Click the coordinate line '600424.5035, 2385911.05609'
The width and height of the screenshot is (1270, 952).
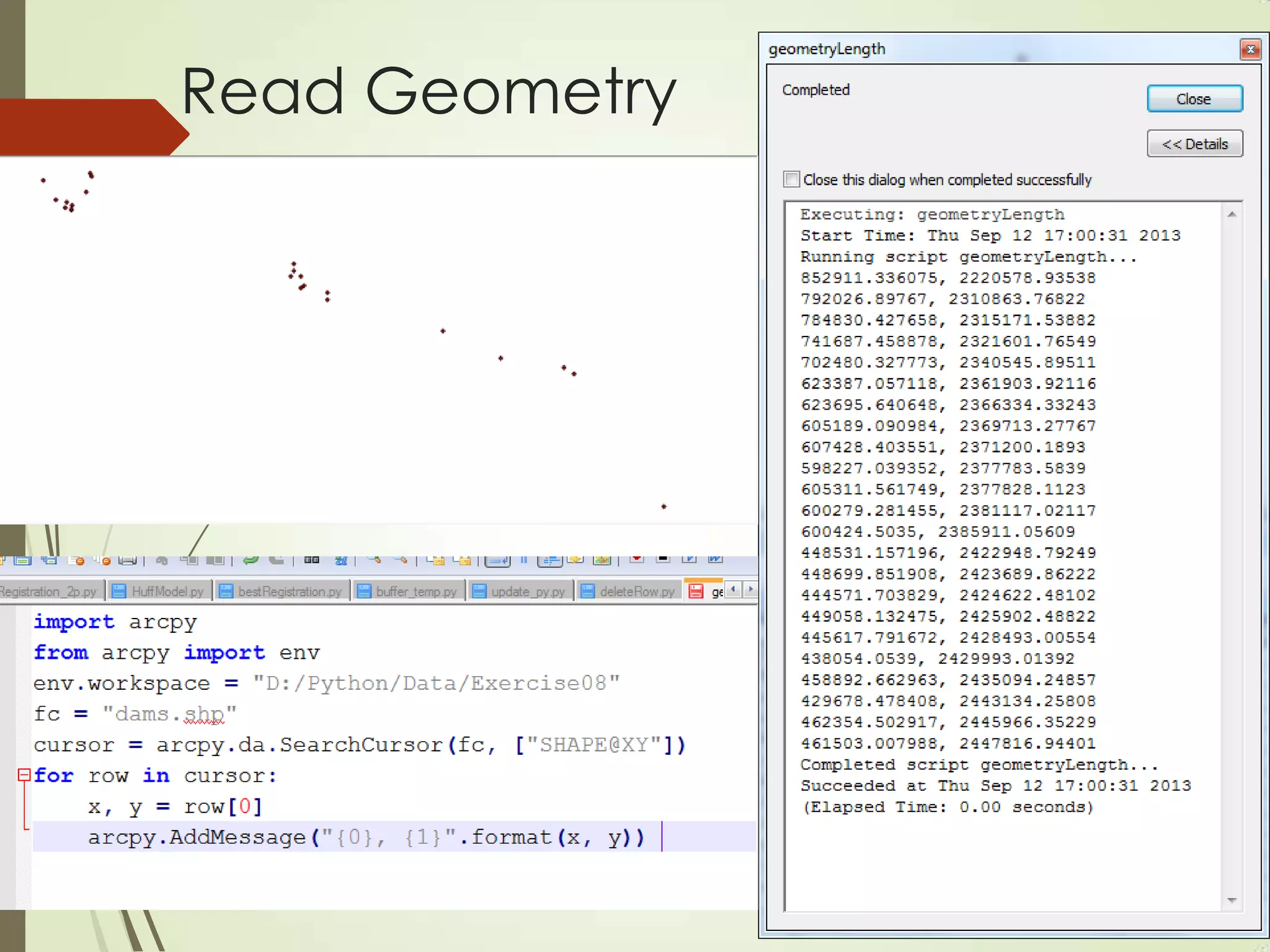click(x=938, y=532)
